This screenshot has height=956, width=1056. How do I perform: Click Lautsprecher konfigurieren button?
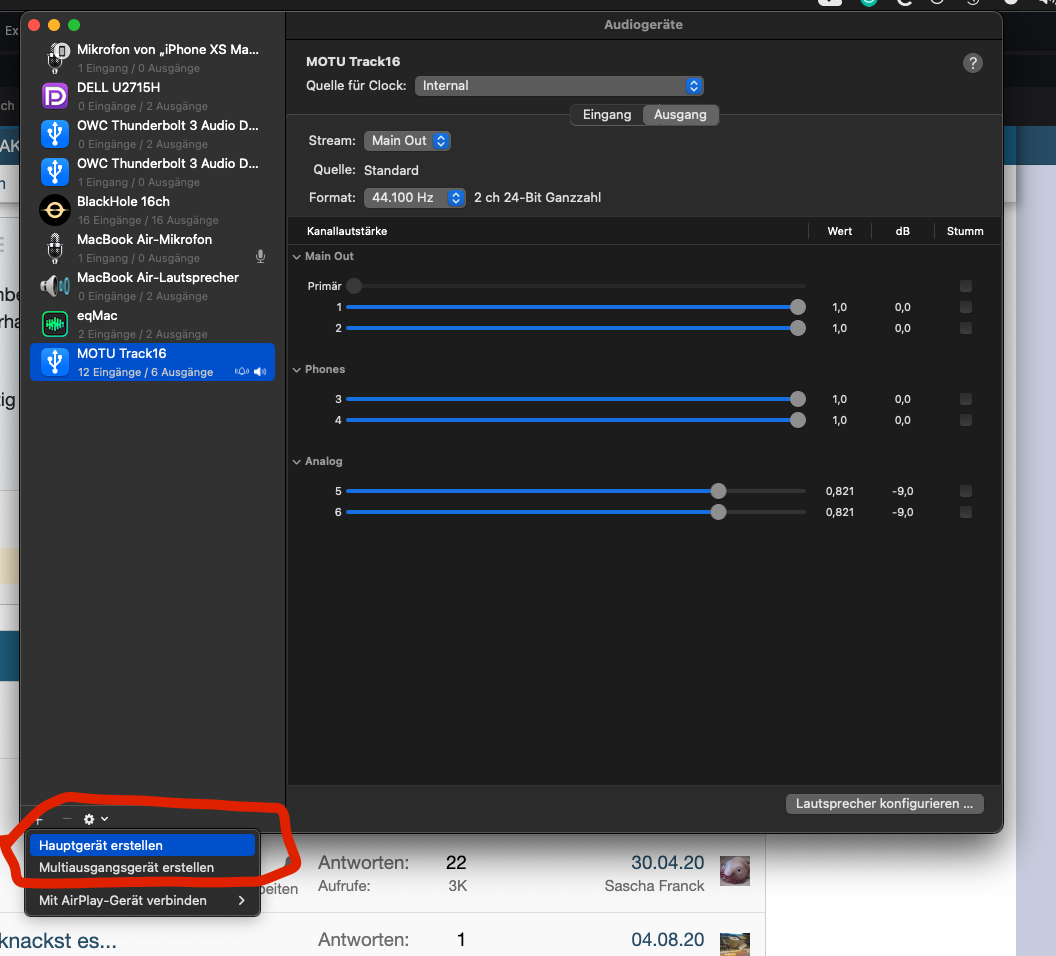(x=884, y=804)
